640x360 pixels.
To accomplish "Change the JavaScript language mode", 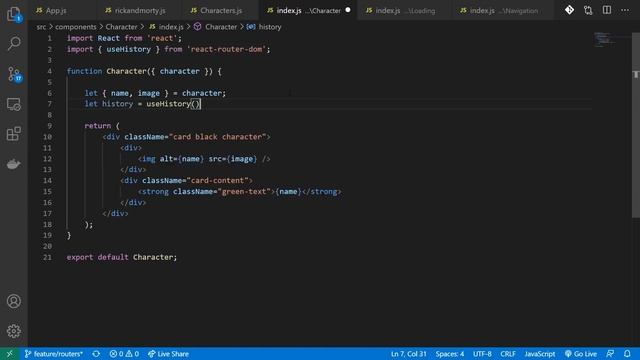I will point(540,354).
